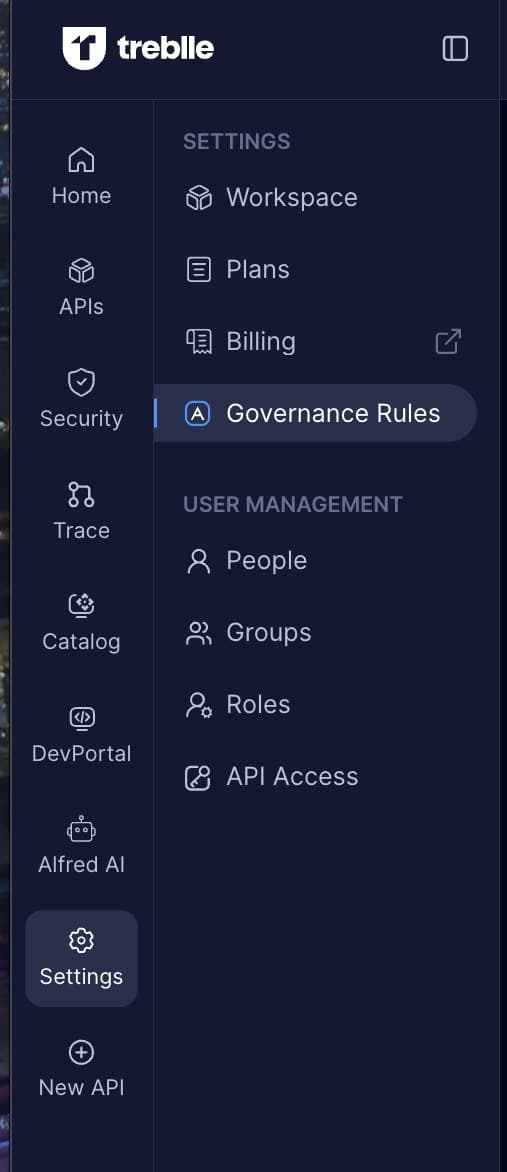Click the Alfred AI label
Viewport: 507px width, 1172px height.
81,865
